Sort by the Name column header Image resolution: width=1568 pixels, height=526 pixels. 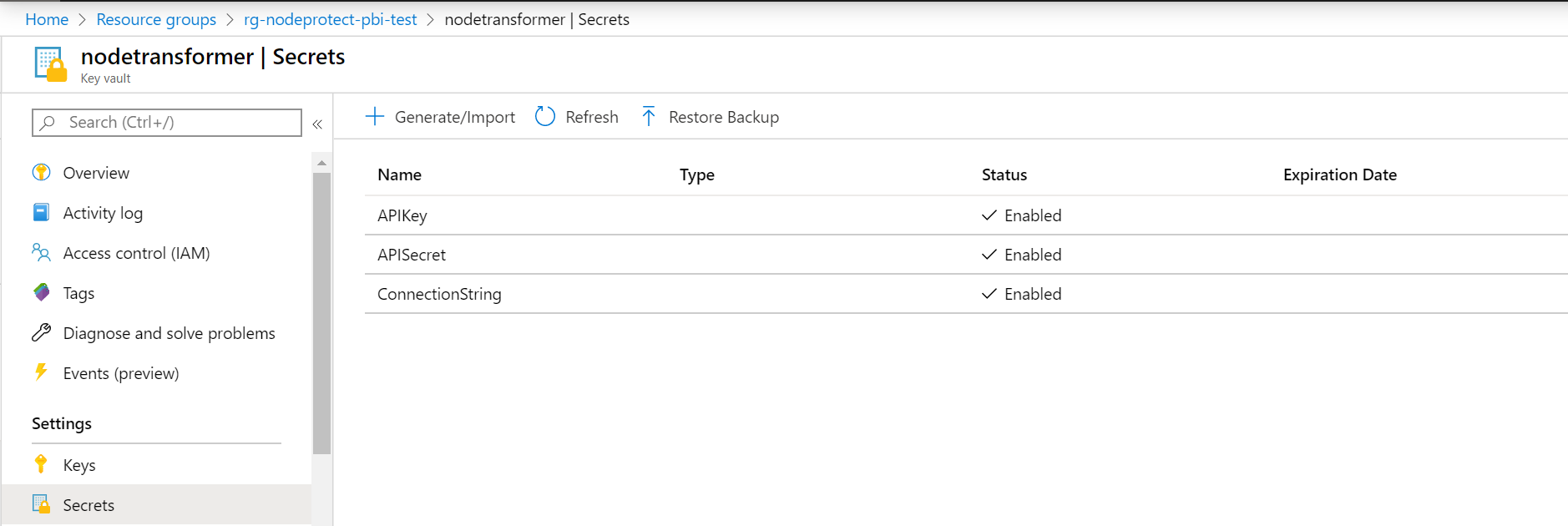point(399,174)
